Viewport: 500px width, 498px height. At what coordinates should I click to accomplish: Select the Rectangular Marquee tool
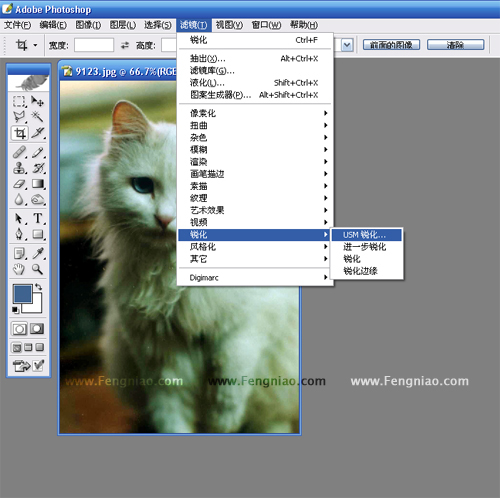point(19,101)
